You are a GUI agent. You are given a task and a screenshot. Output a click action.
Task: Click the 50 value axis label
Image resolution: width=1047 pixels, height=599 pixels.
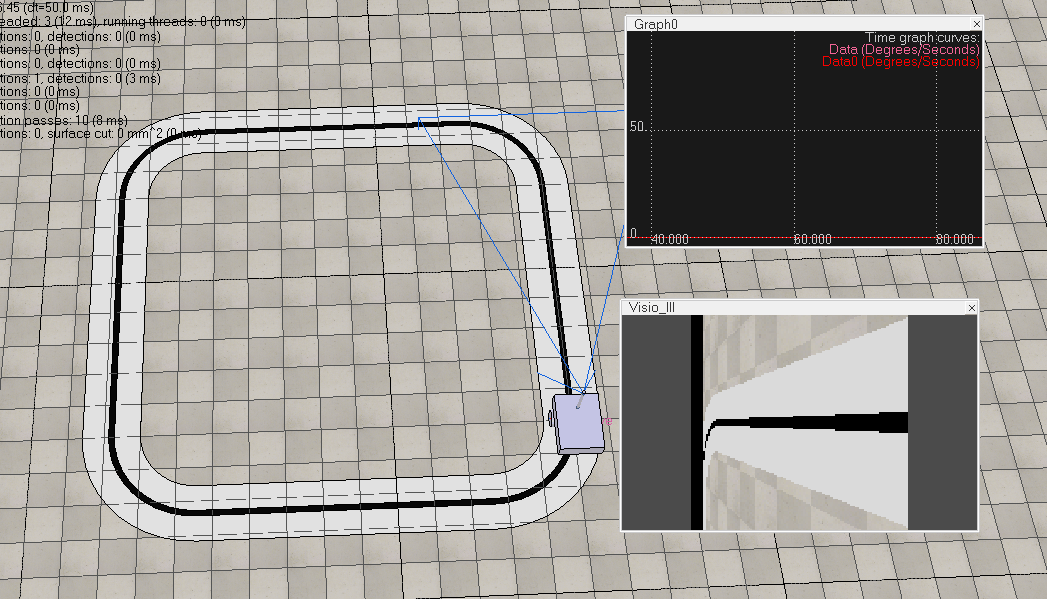[x=636, y=126]
